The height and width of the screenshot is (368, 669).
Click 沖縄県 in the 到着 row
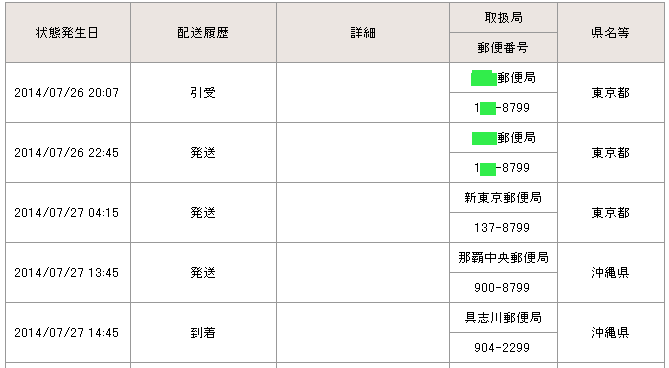[611, 333]
